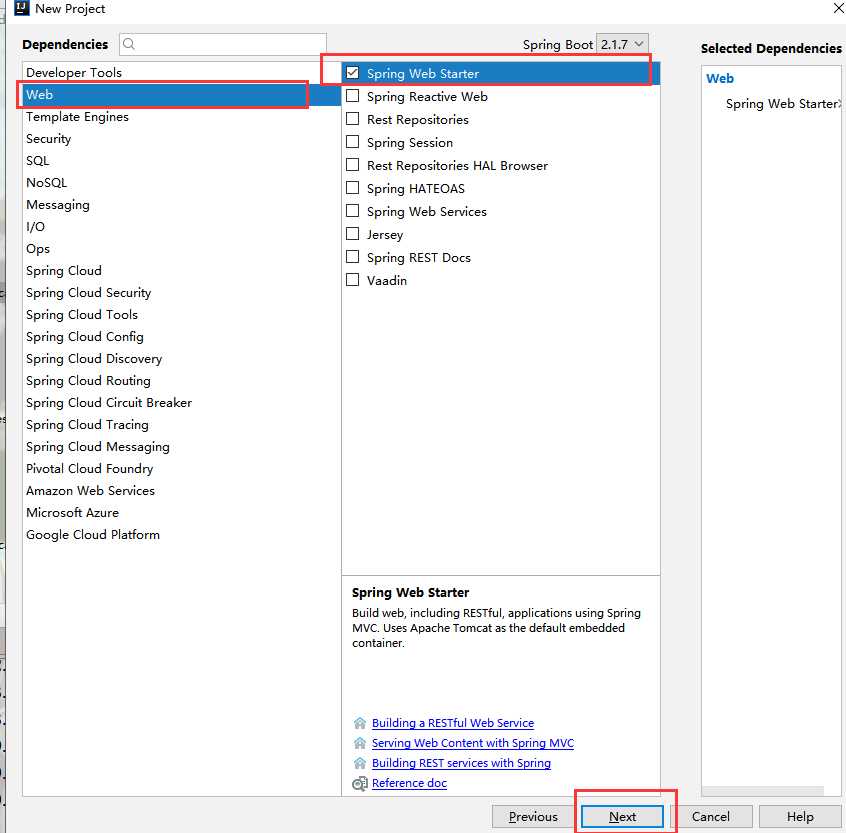
Task: Select the Web category
Action: (182, 94)
